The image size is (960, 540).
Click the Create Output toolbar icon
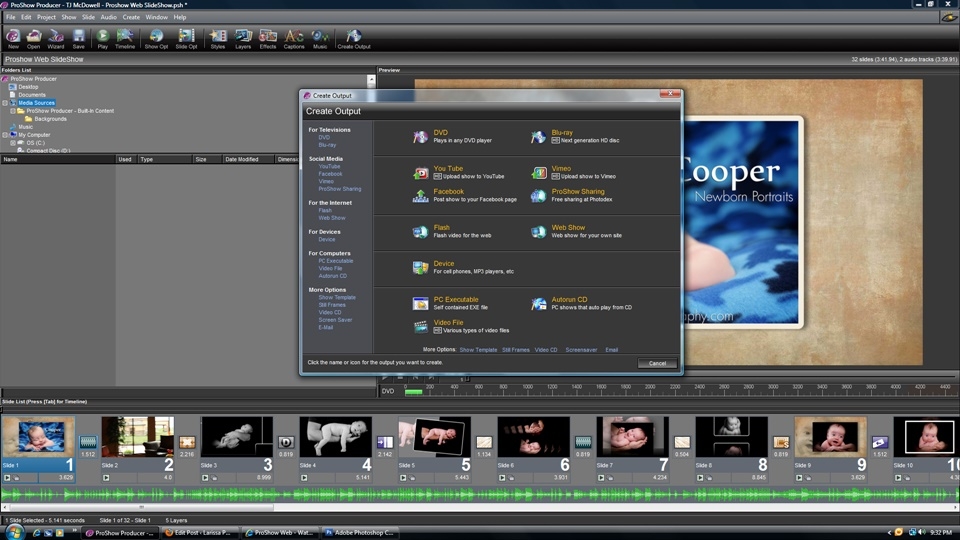[x=354, y=38]
